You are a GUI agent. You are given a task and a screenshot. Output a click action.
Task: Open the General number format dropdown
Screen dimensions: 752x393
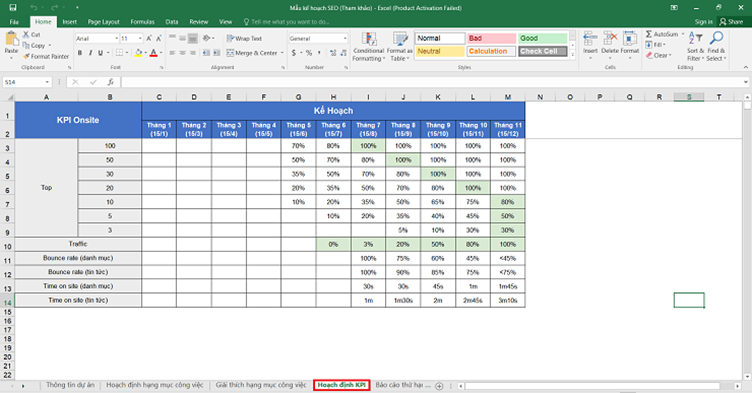[345, 38]
